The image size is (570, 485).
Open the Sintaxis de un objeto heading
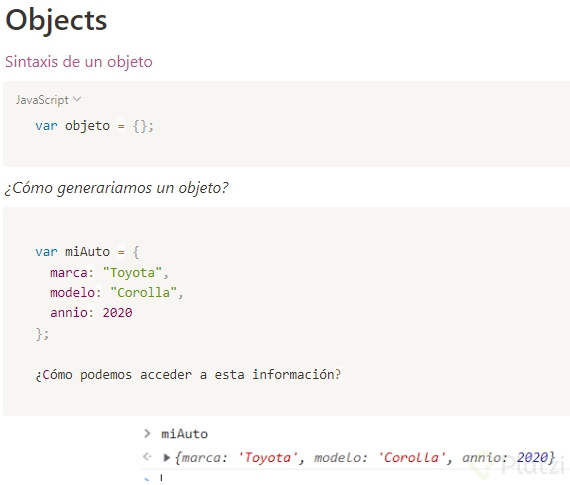point(79,61)
